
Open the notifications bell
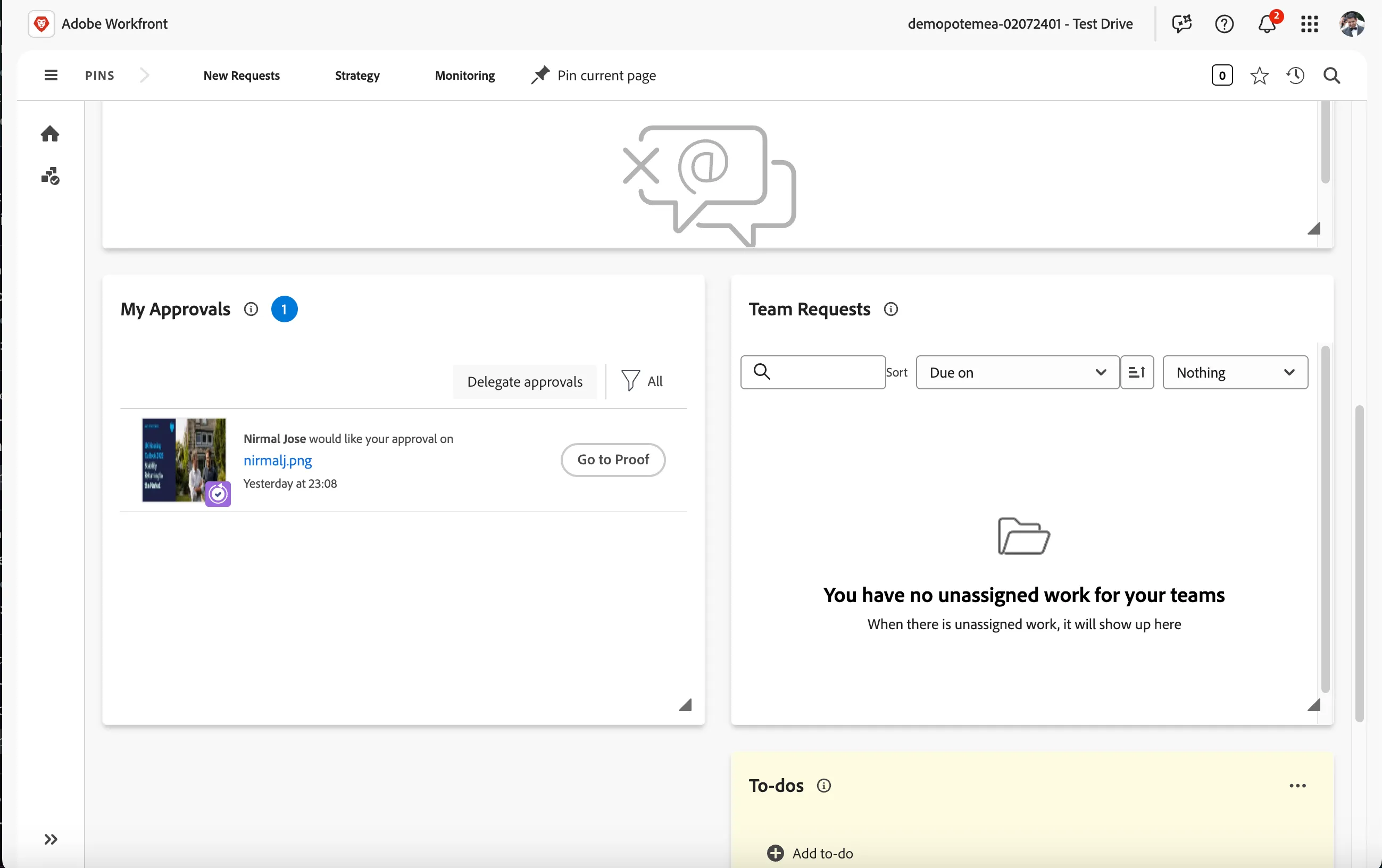pyautogui.click(x=1267, y=24)
